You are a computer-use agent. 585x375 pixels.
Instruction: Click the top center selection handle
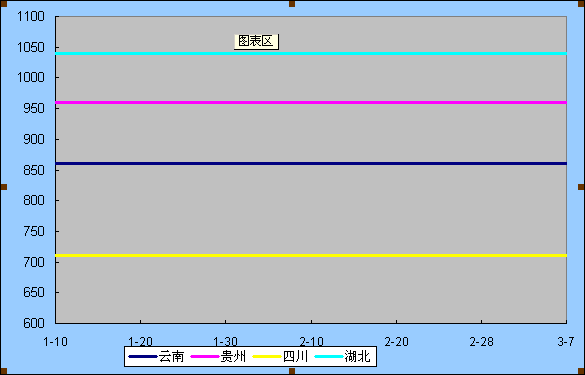[x=292, y=4]
